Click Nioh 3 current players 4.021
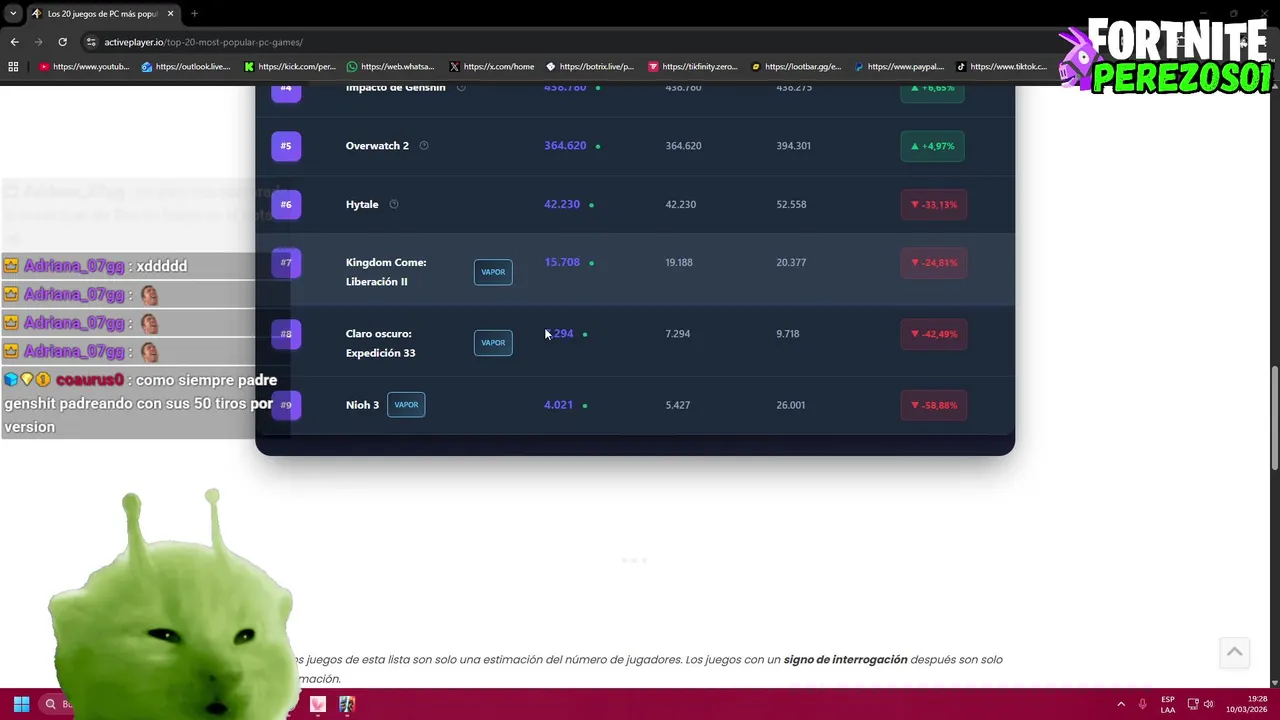Viewport: 1280px width, 720px height. (x=558, y=405)
